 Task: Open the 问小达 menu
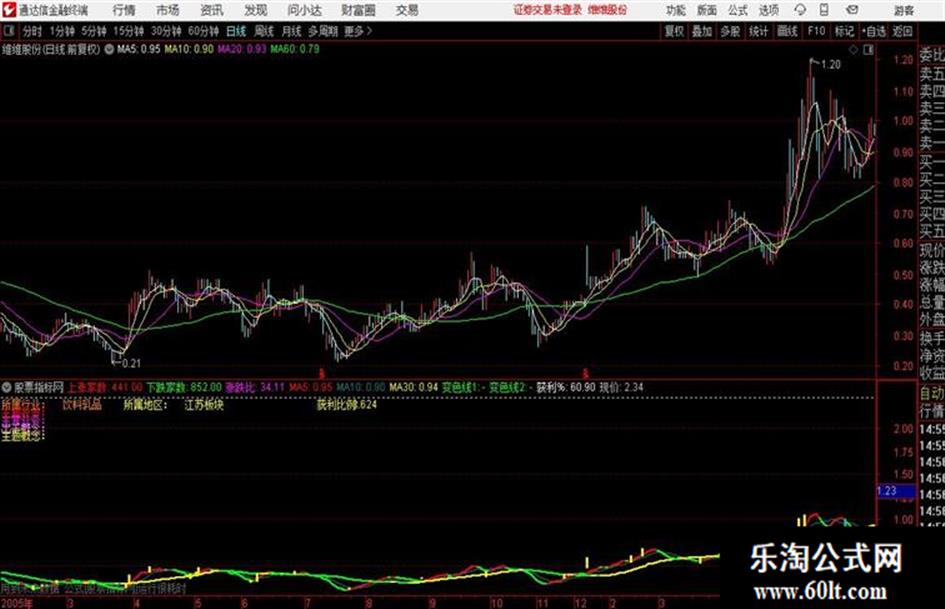tap(304, 10)
